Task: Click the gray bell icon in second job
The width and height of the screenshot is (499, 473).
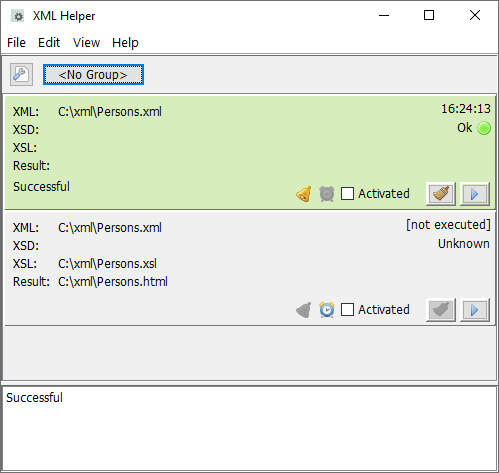Action: click(x=304, y=310)
